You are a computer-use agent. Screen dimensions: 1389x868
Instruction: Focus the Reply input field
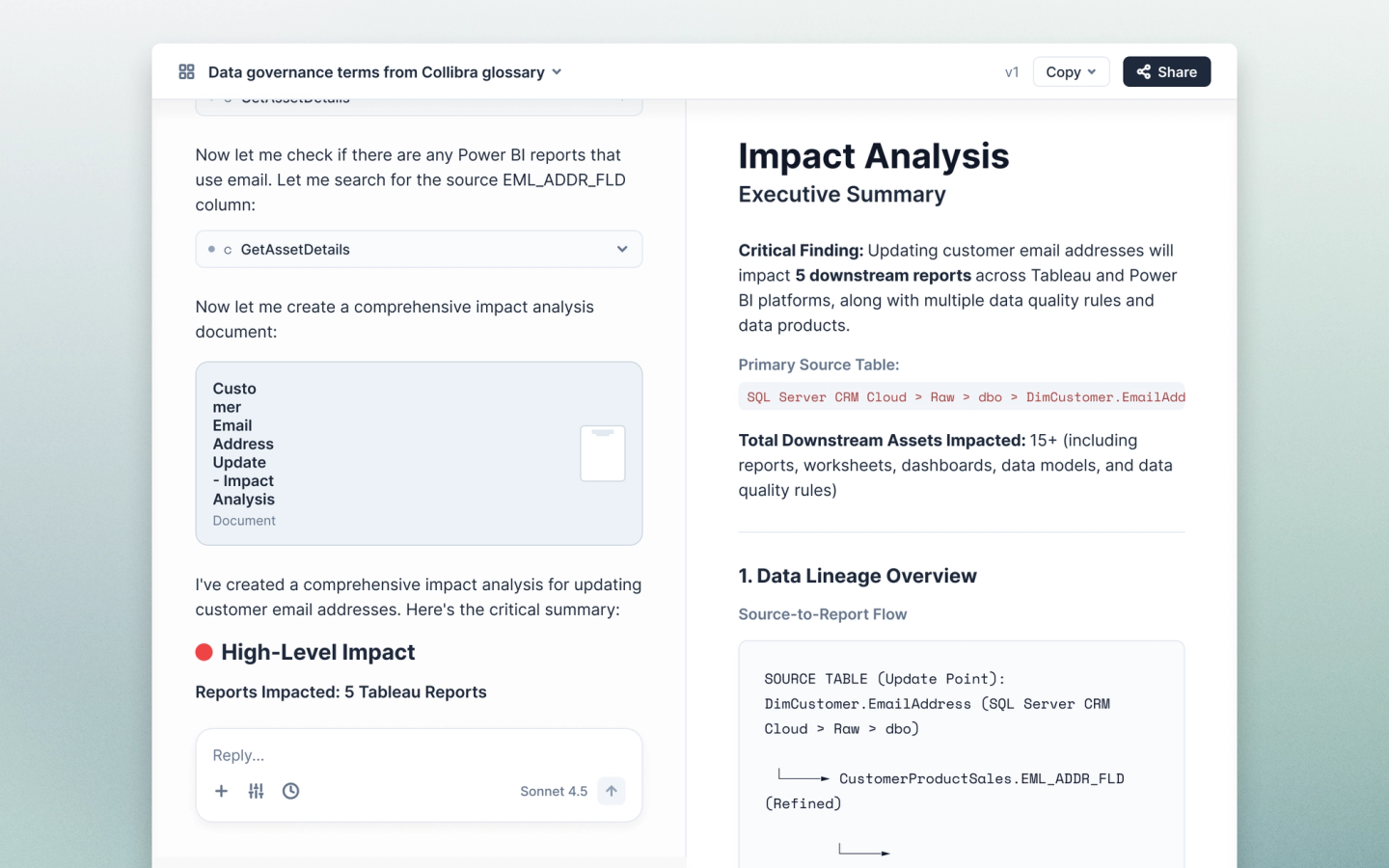click(x=419, y=755)
